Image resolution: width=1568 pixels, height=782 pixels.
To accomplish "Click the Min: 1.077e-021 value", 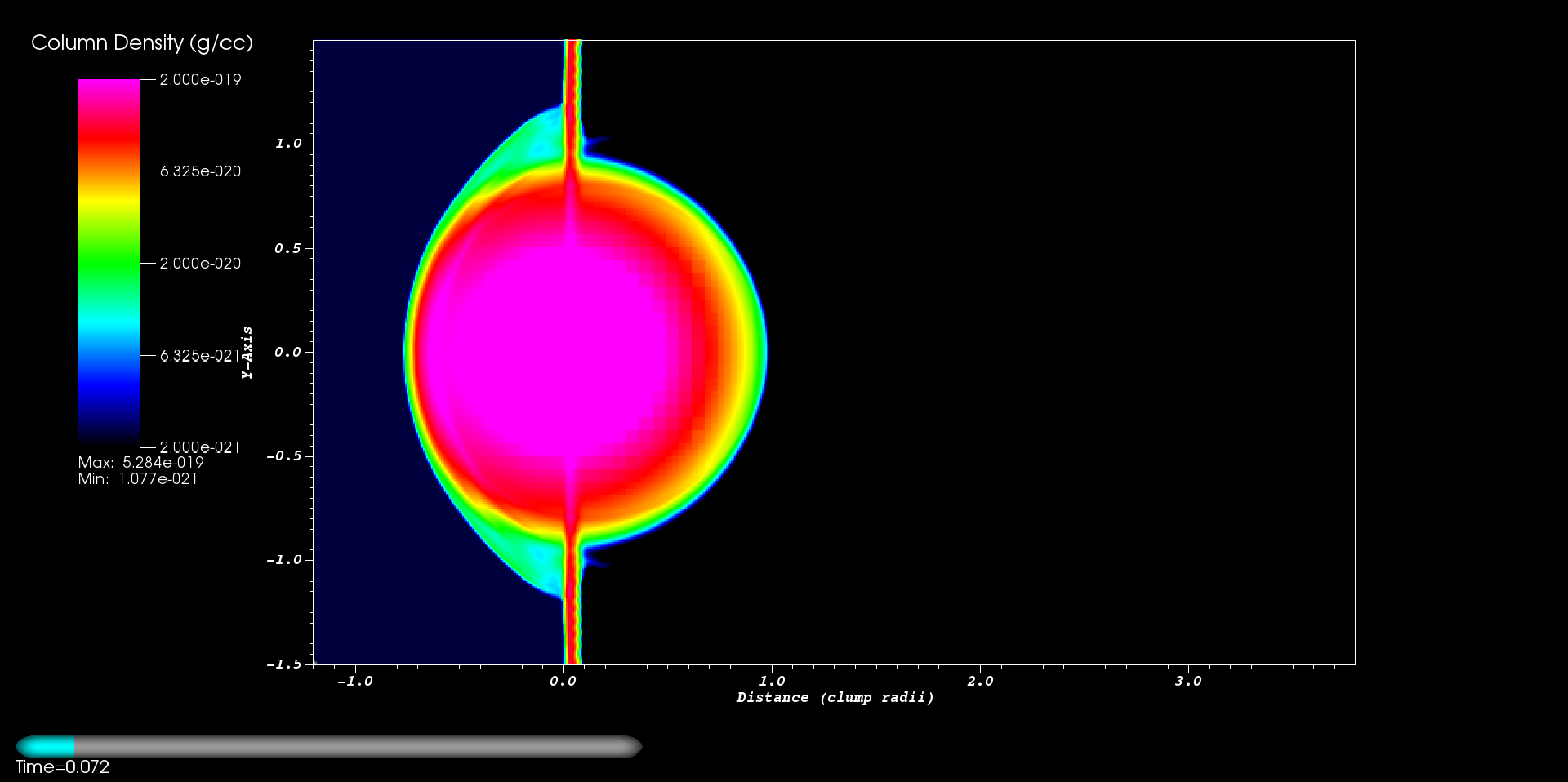I will coord(138,479).
